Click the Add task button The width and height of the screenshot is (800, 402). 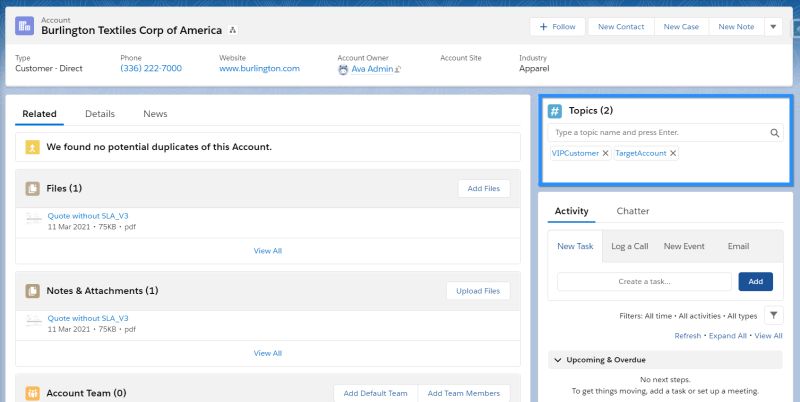(756, 282)
